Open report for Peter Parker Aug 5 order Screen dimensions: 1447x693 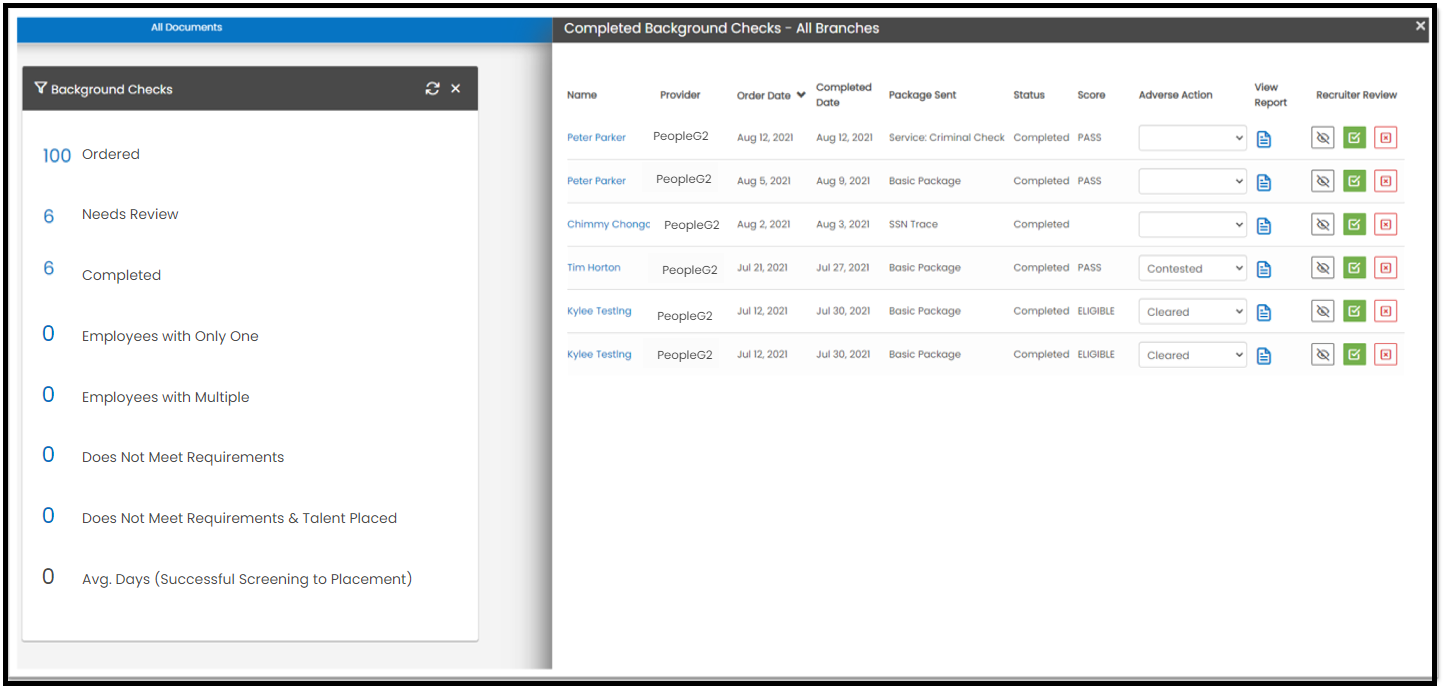(1263, 182)
